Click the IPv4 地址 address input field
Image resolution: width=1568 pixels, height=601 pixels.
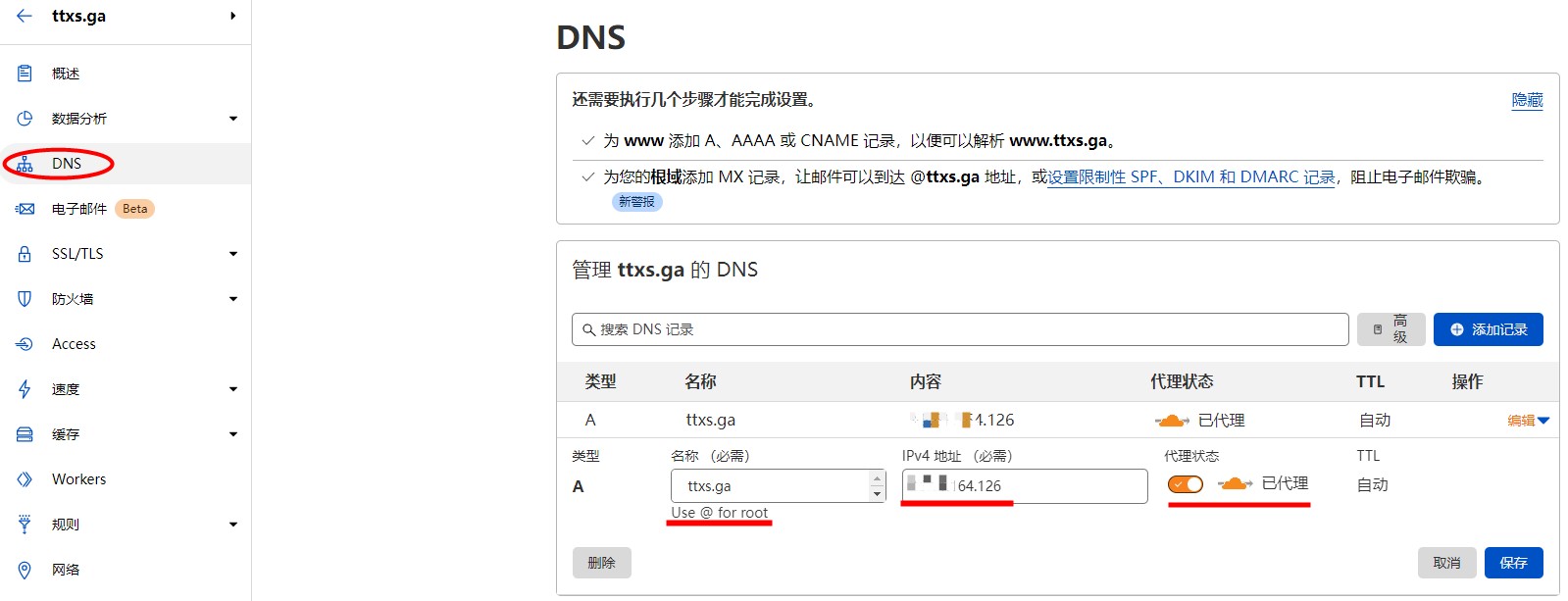1047,486
